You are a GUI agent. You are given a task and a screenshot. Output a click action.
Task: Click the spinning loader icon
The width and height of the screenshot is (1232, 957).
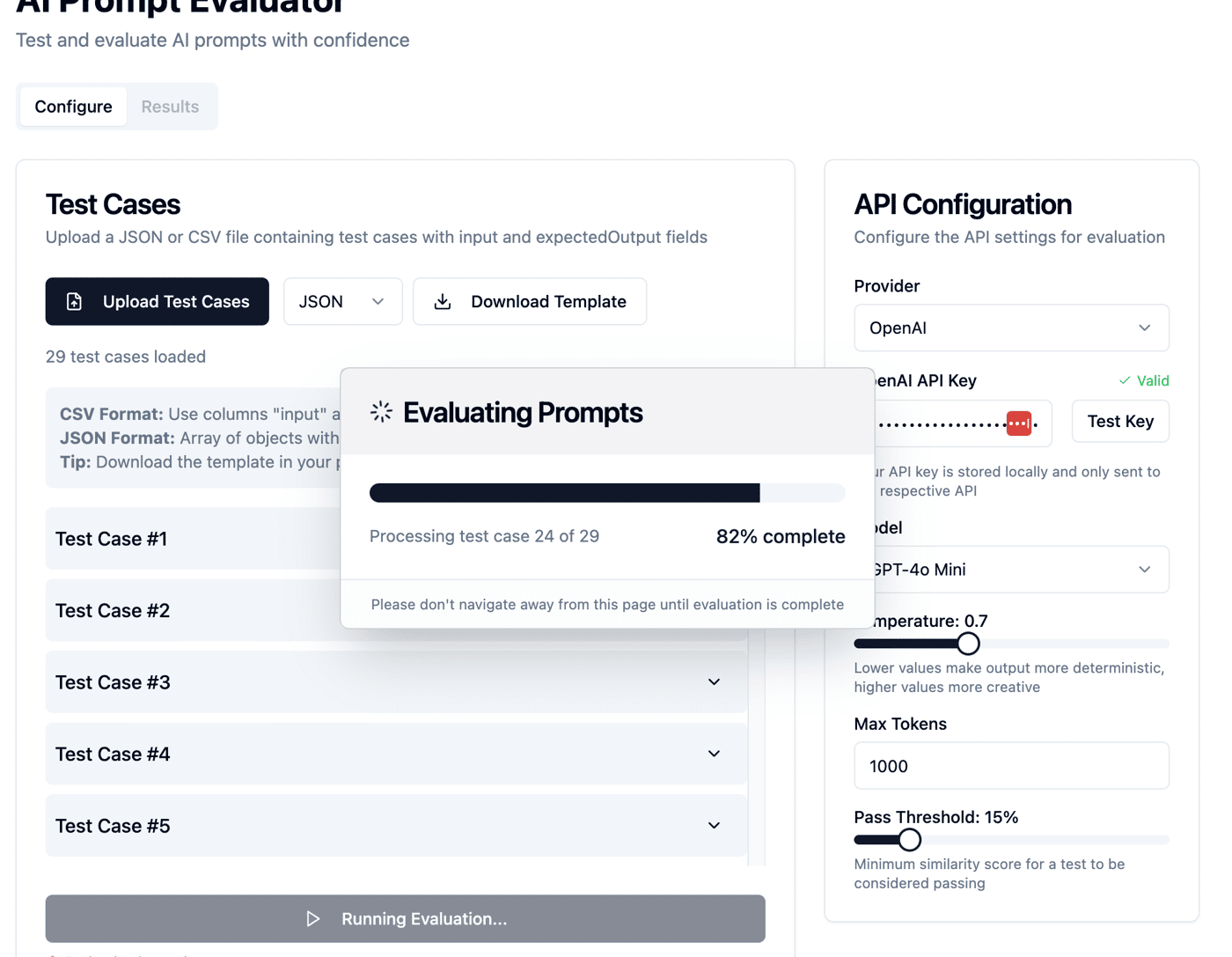[381, 411]
